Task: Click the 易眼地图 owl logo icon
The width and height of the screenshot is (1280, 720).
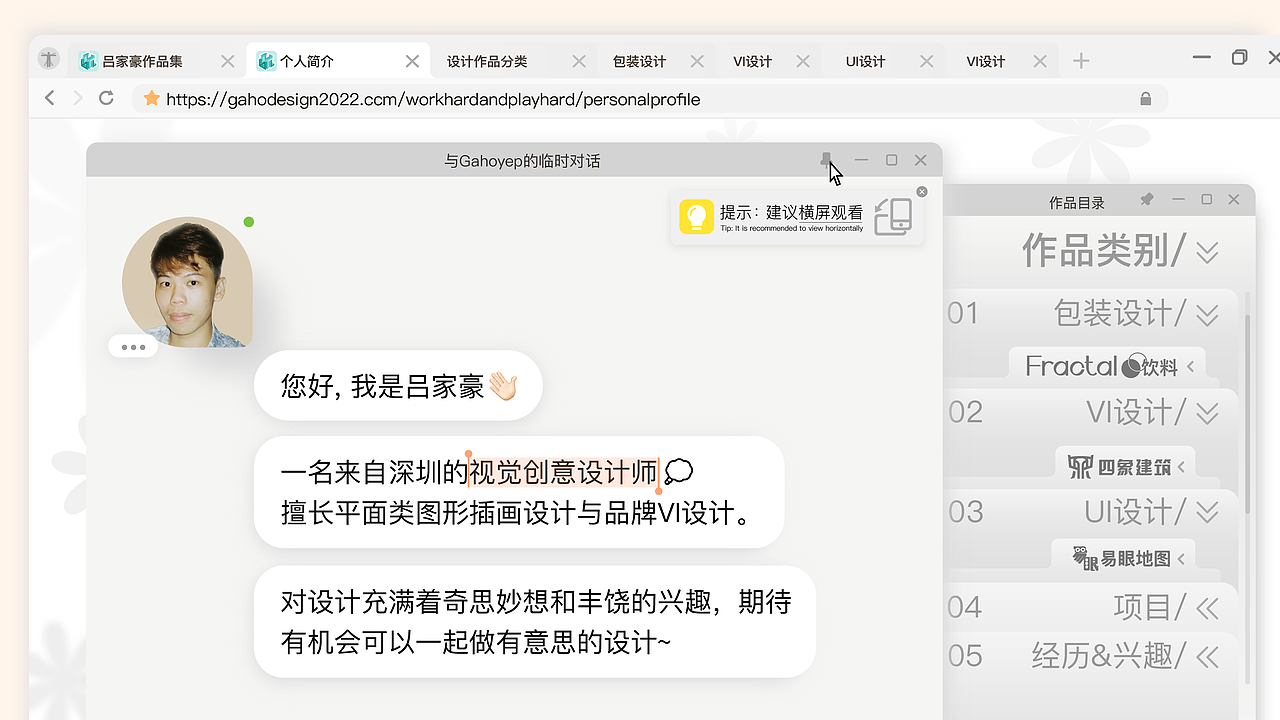Action: tap(1085, 558)
